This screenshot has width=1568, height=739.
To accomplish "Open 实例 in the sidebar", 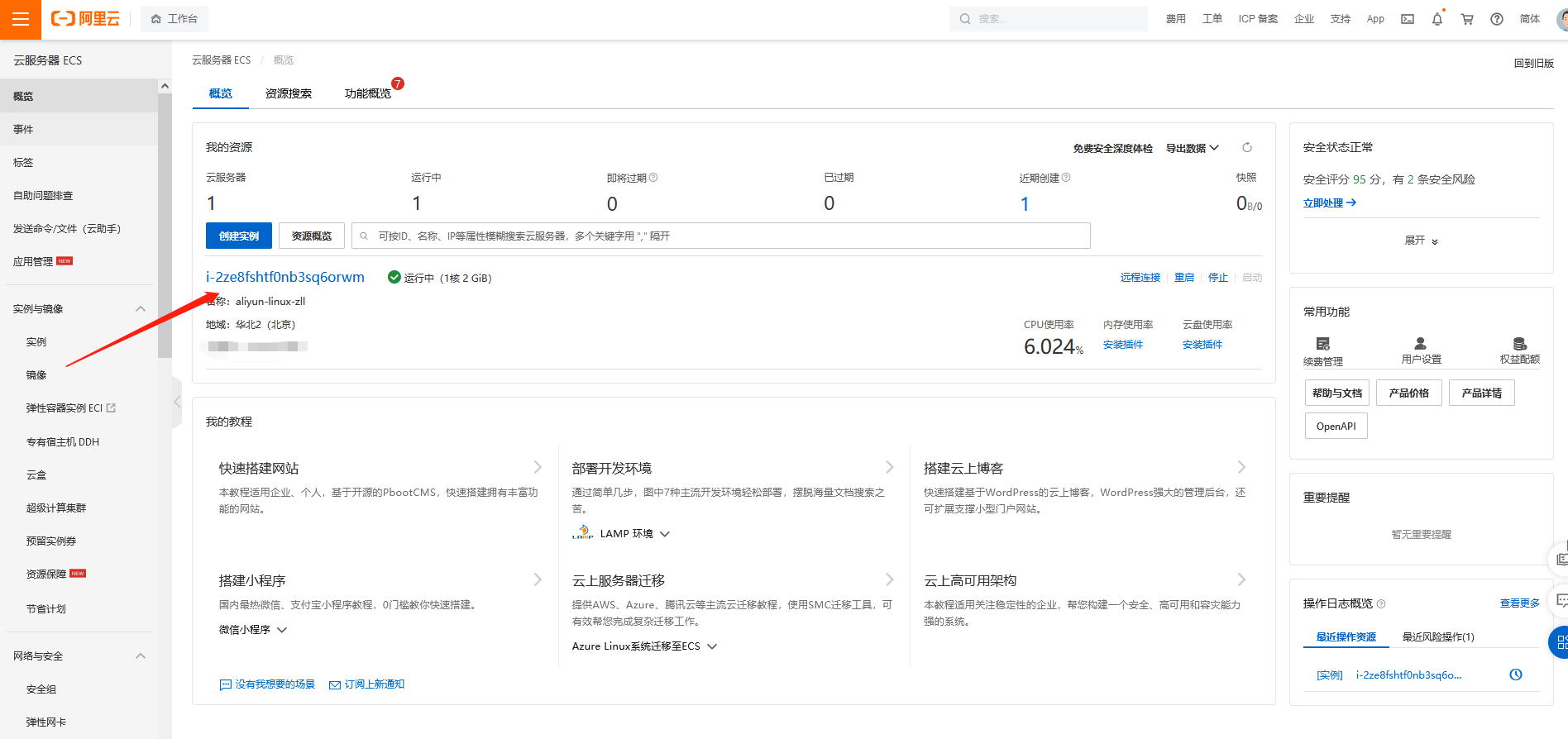I will click(36, 341).
